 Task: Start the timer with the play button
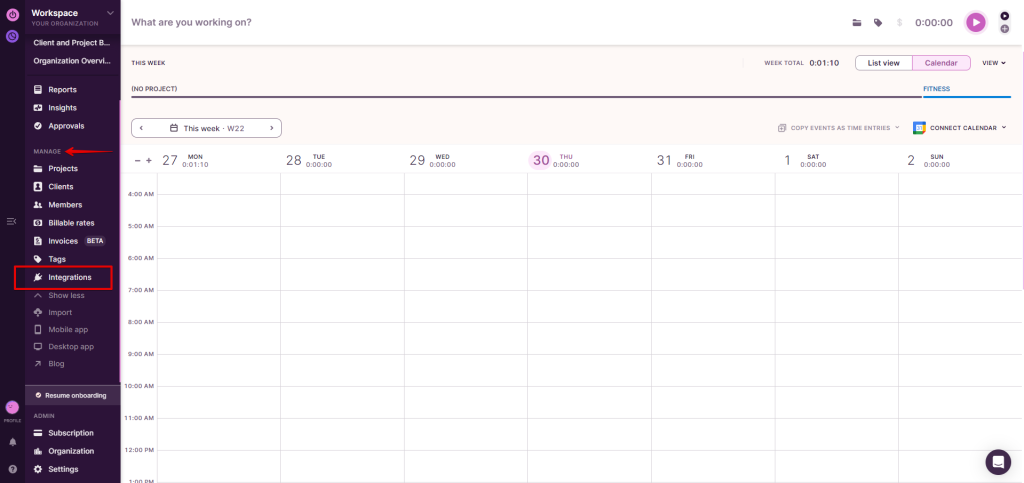tap(975, 22)
